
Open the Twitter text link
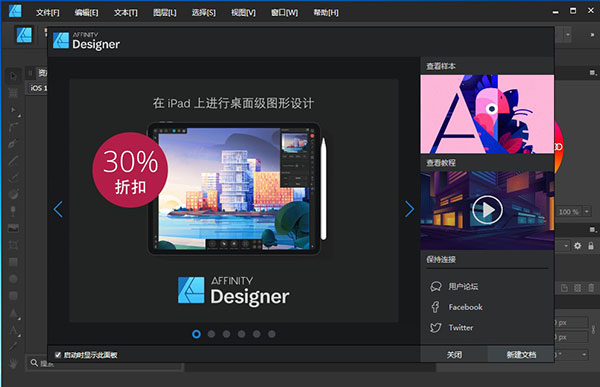(x=461, y=328)
